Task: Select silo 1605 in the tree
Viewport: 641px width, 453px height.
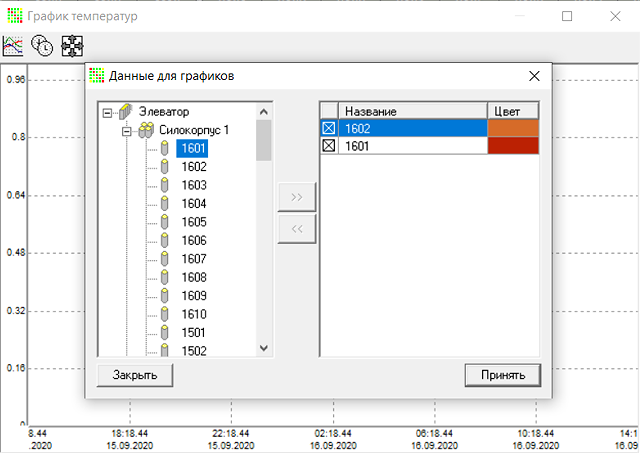Action: coord(194,222)
